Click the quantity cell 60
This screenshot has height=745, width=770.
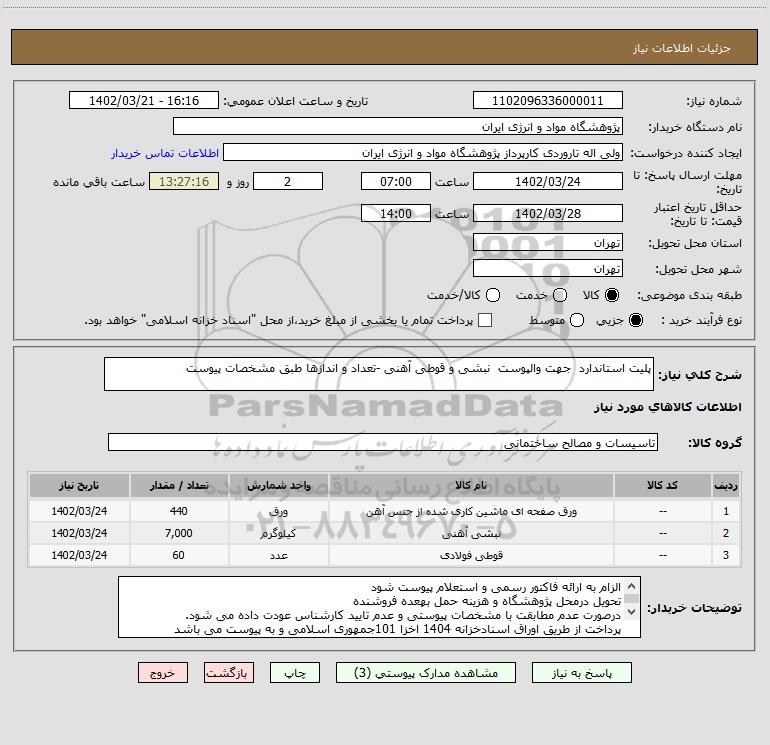click(179, 555)
